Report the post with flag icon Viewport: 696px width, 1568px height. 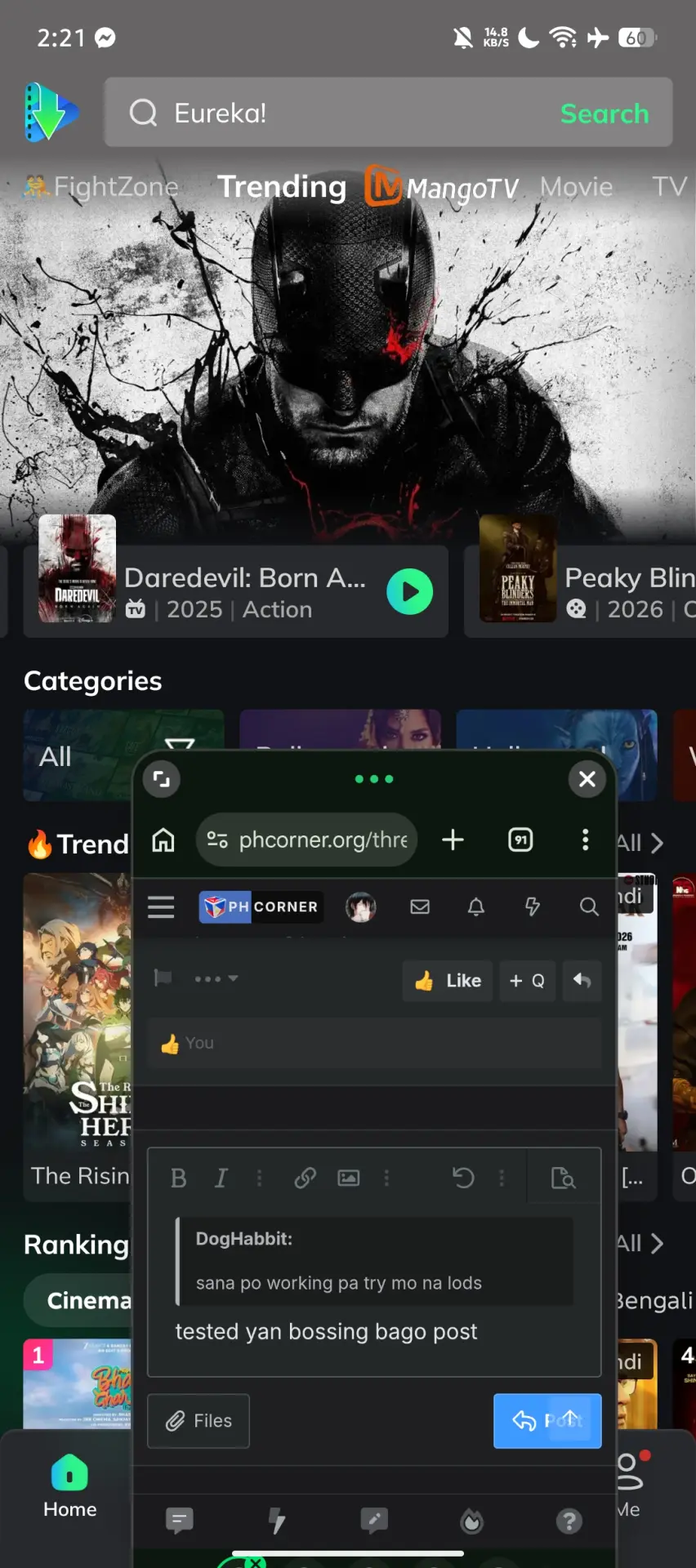point(163,978)
